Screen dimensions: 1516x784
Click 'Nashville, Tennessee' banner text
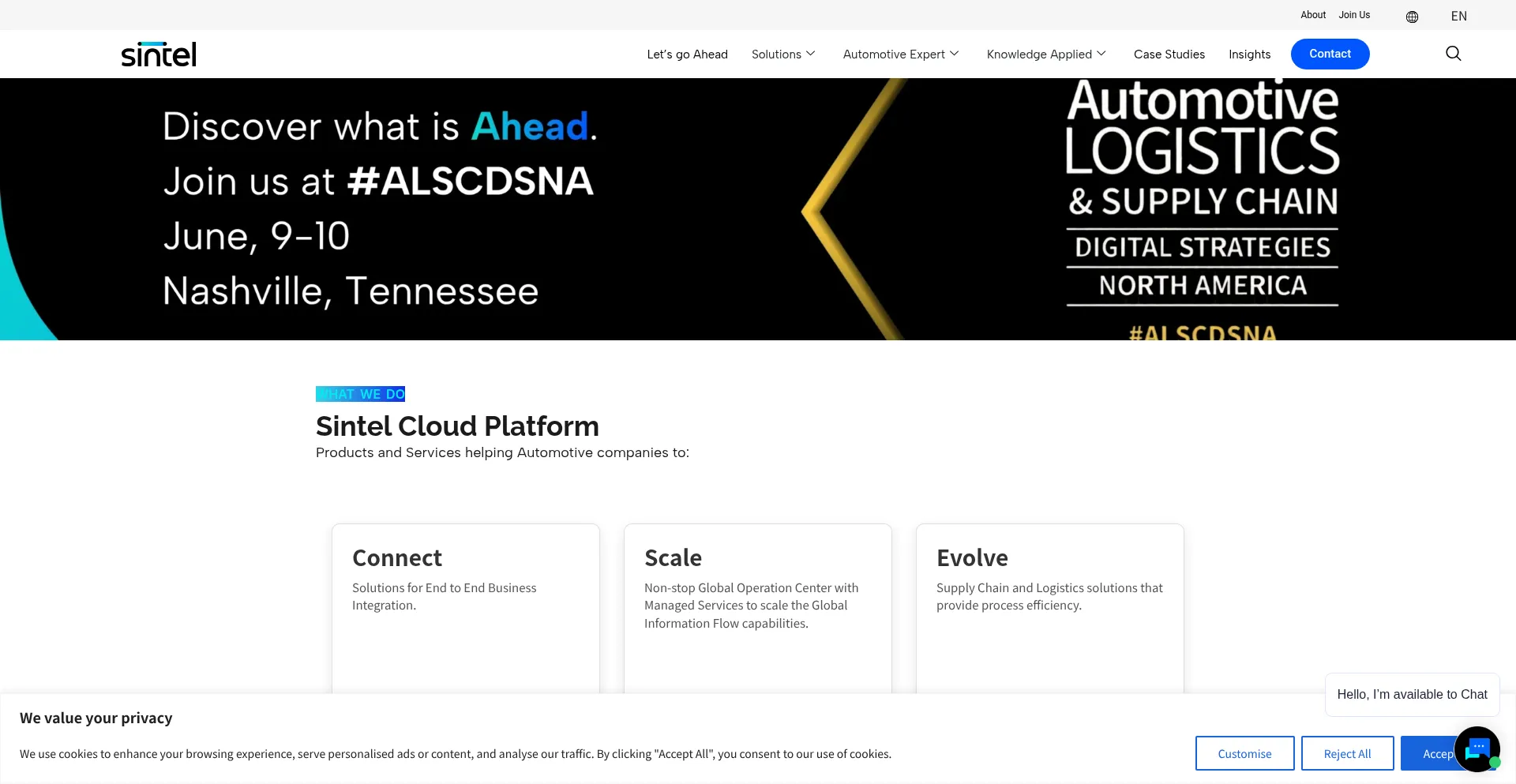pos(351,291)
